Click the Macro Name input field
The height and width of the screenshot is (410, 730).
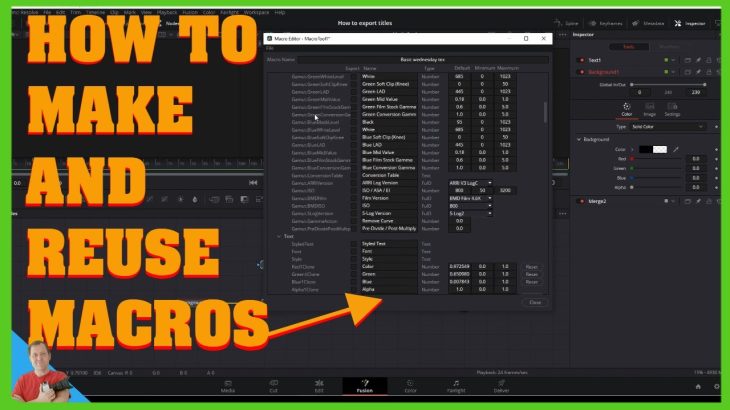point(422,60)
